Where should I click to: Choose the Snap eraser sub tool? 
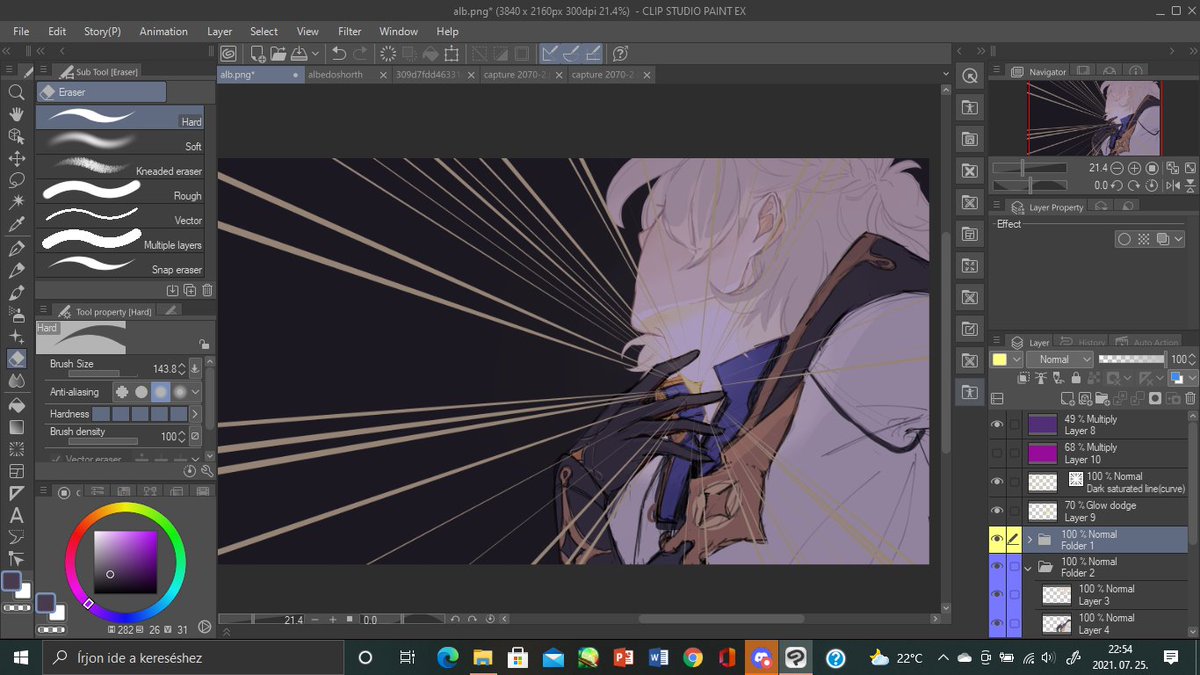(120, 265)
